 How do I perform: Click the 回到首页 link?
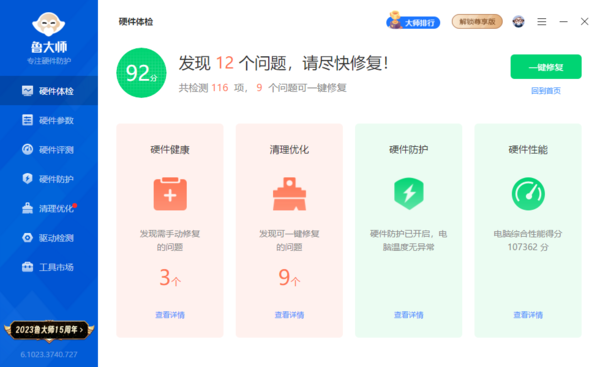pyautogui.click(x=546, y=91)
